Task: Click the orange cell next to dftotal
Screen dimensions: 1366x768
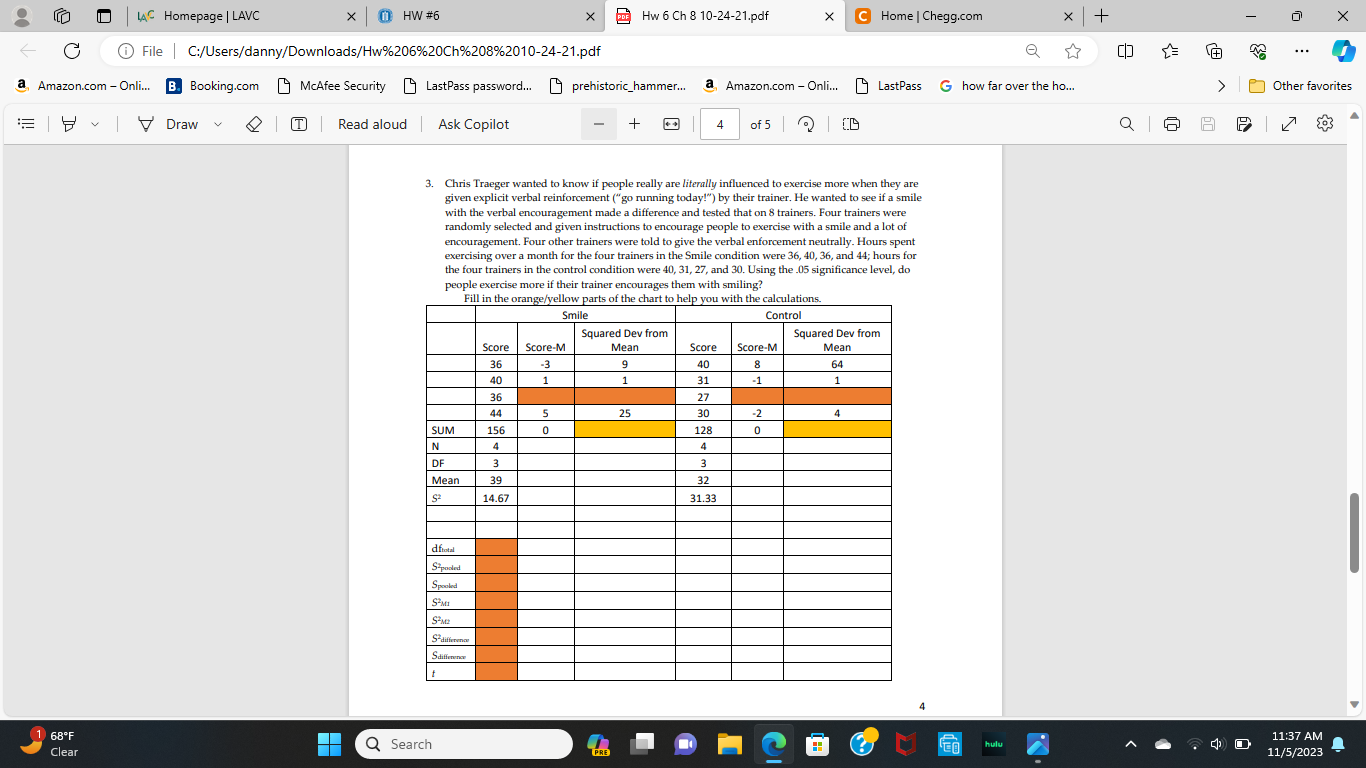Action: click(496, 548)
